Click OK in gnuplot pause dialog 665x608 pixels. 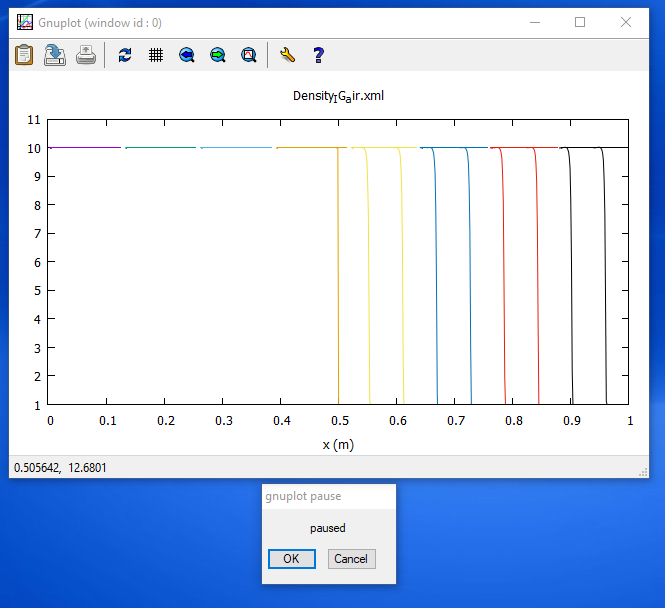point(292,559)
